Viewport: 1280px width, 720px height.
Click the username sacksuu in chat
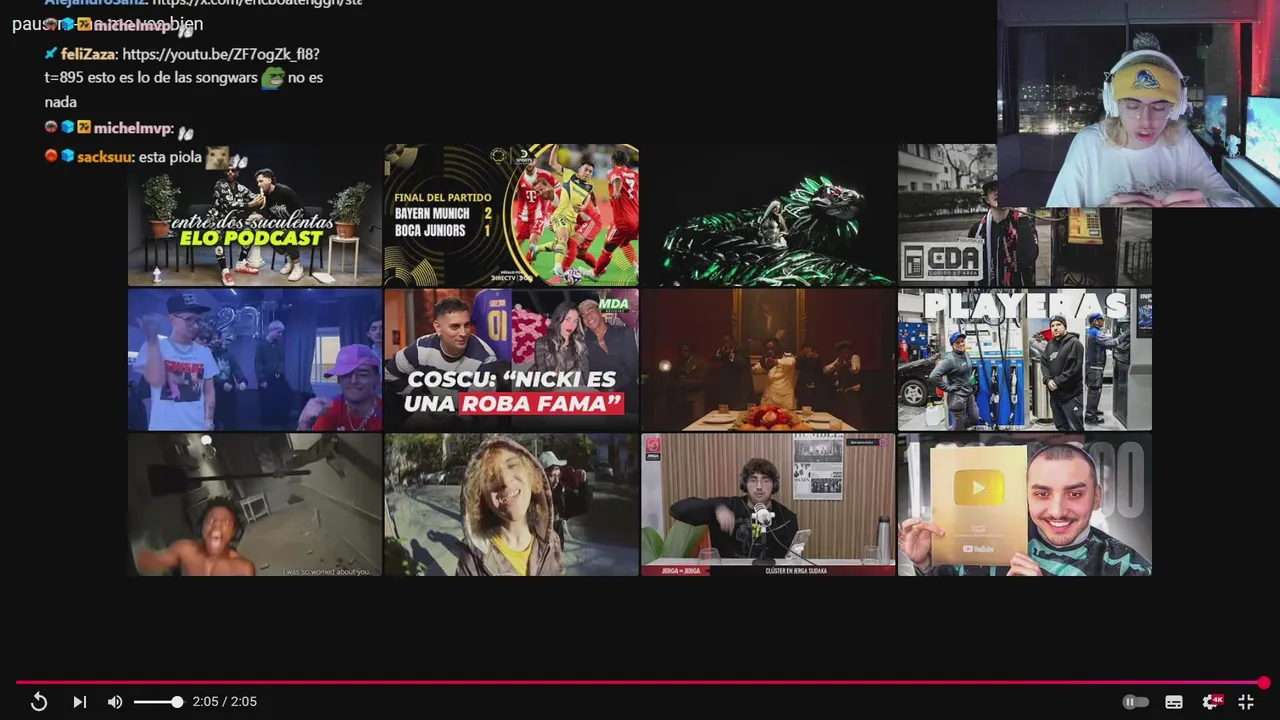click(x=104, y=157)
